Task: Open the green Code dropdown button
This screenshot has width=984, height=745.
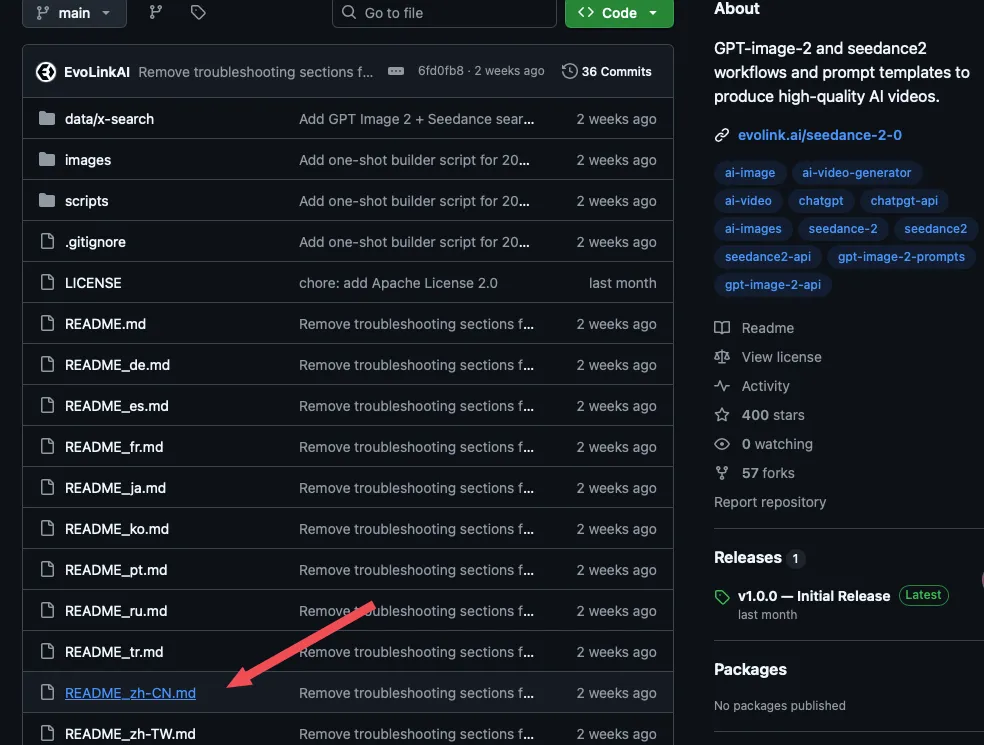Action: pos(619,13)
